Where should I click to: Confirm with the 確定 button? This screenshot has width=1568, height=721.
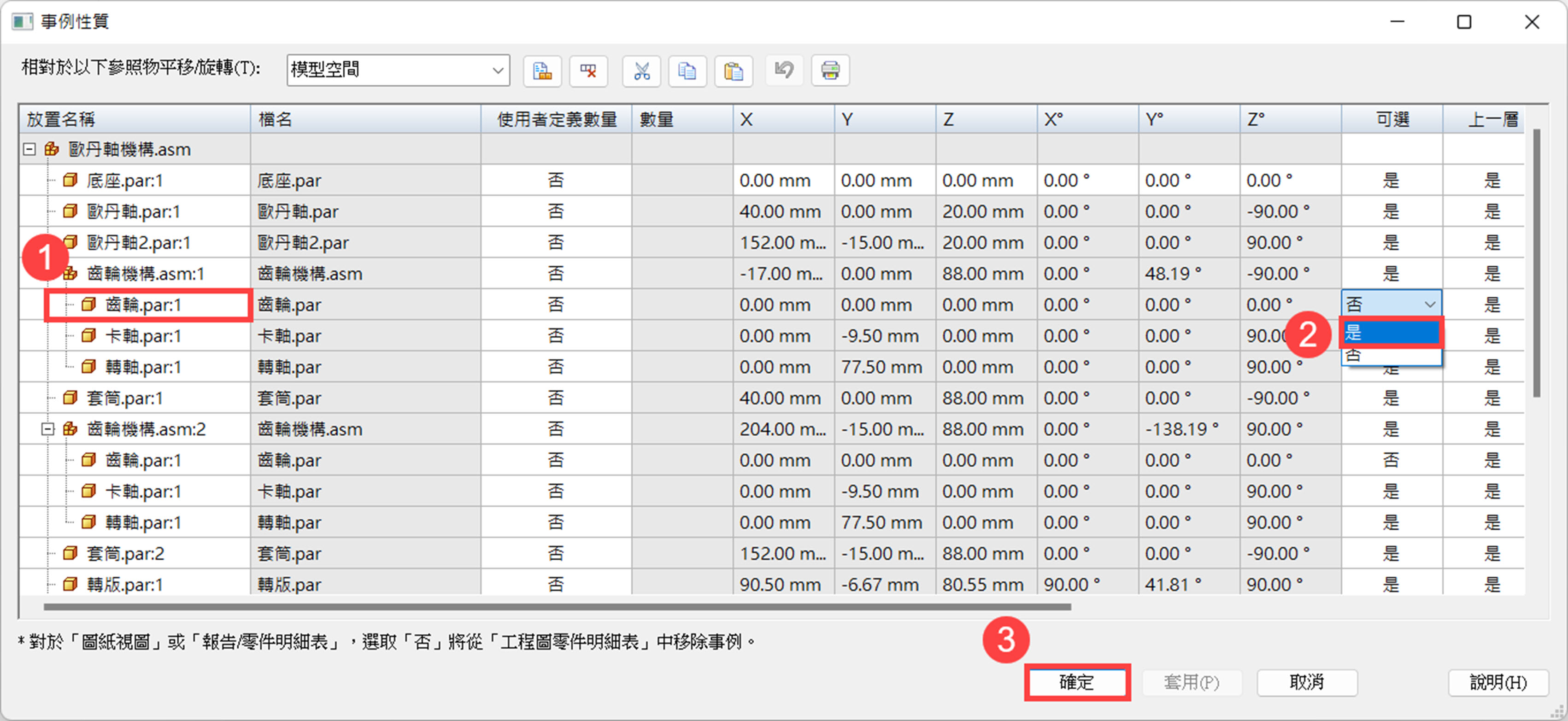click(x=1077, y=682)
